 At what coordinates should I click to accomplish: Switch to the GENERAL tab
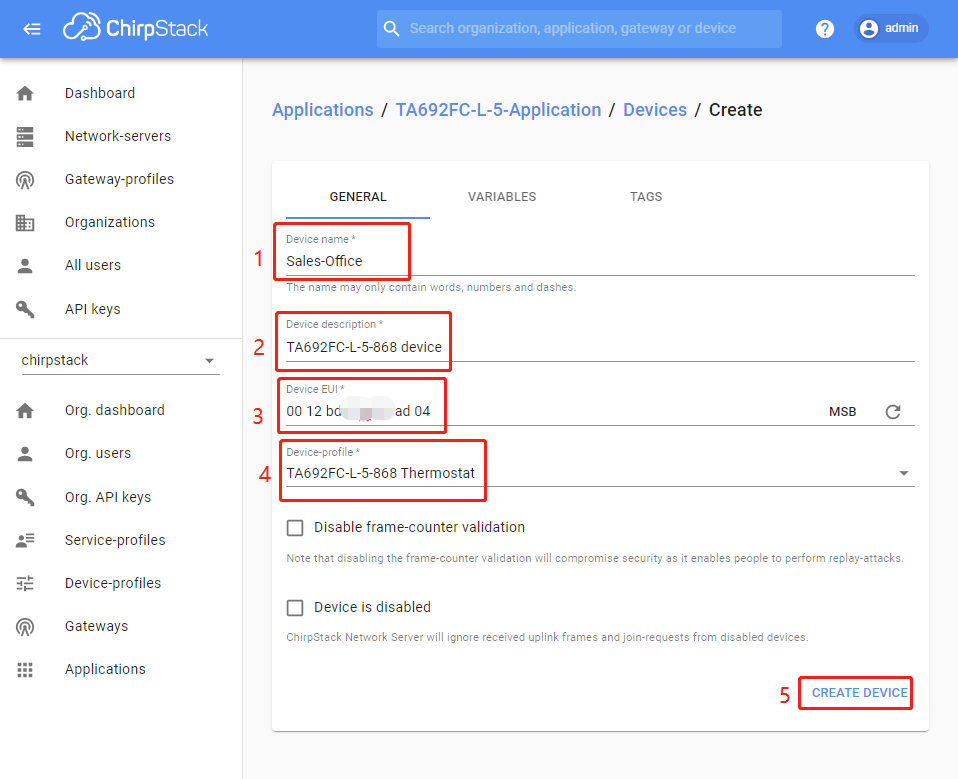(358, 197)
